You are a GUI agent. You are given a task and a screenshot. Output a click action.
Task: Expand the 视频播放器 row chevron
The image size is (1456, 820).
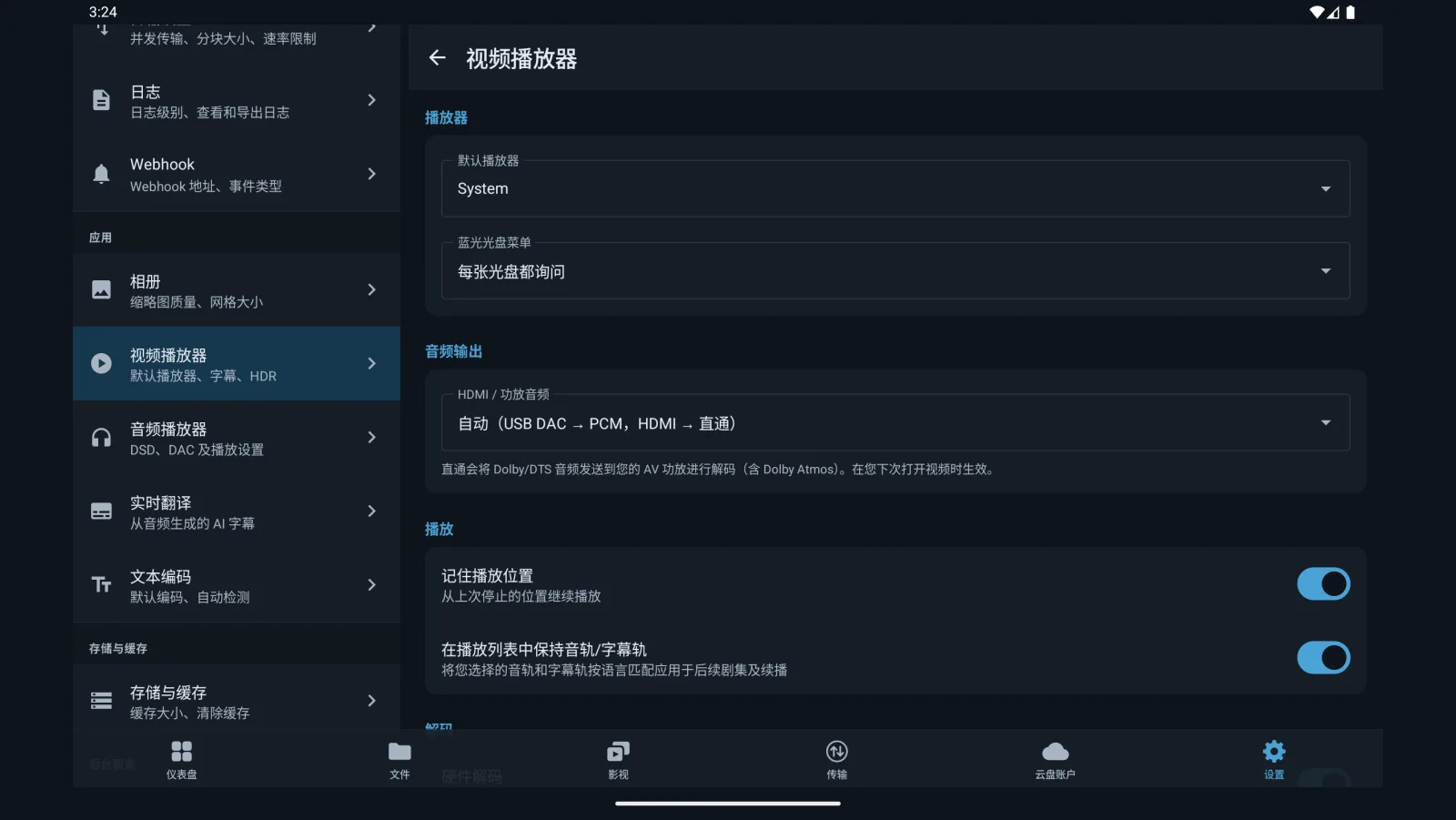click(371, 363)
